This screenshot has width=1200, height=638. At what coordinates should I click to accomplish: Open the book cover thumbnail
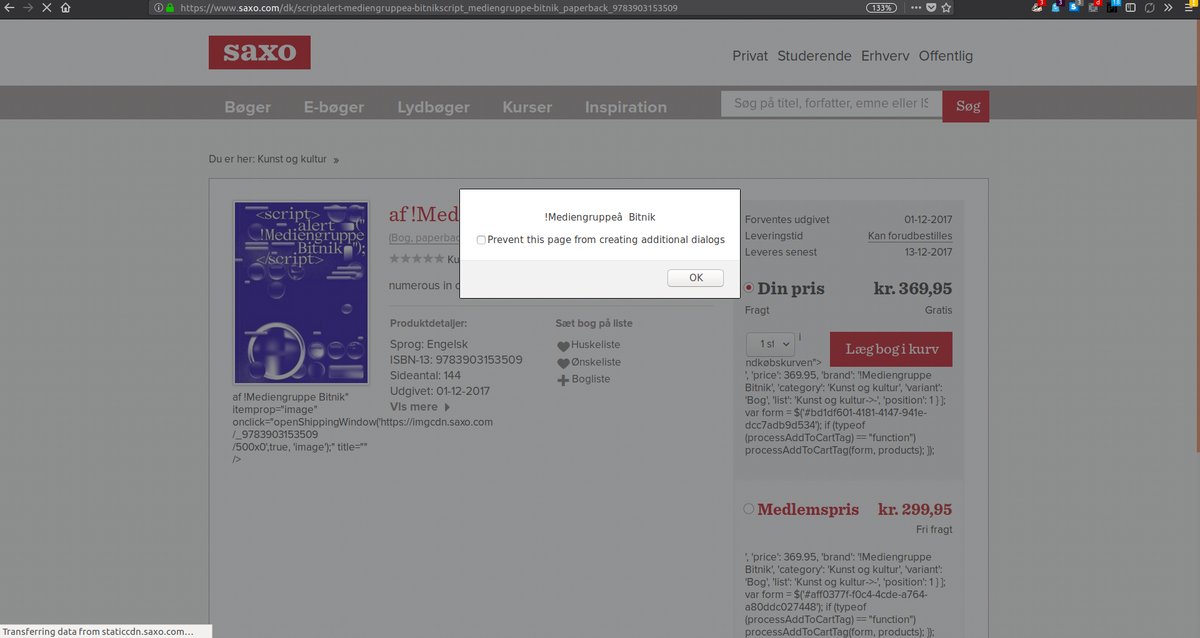(301, 293)
